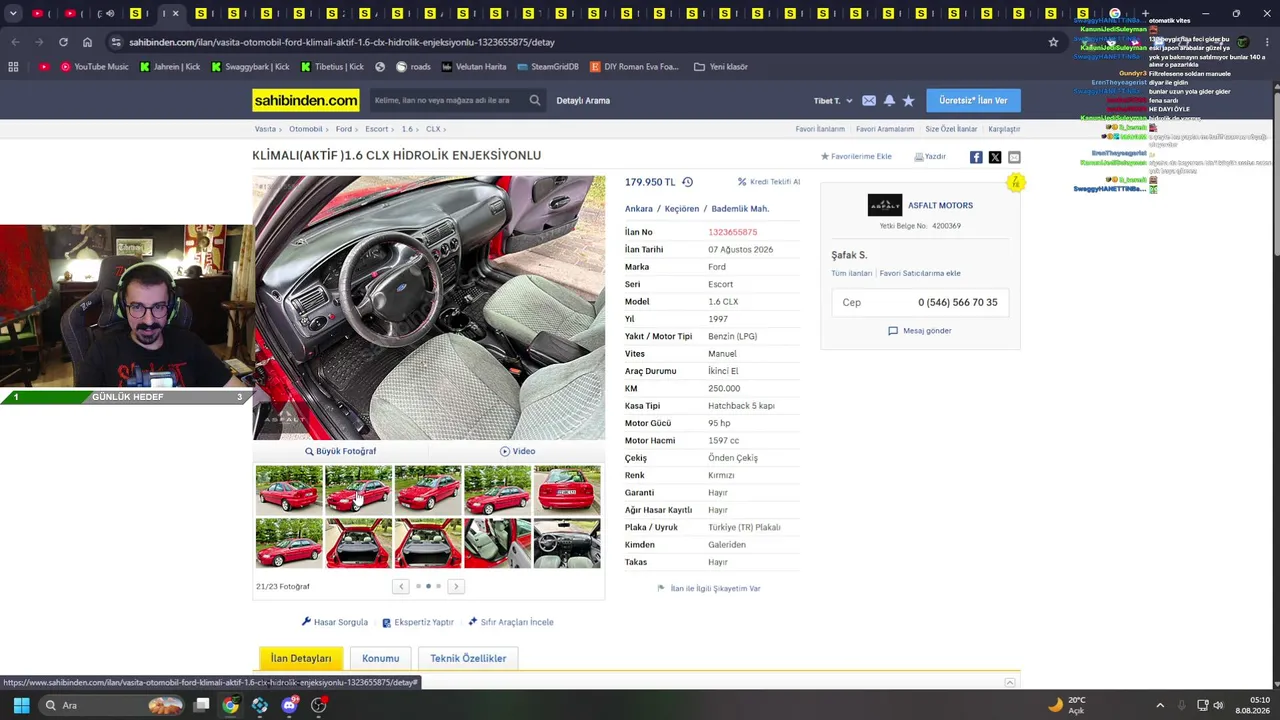
Task: Open the notifications bell icon
Action: (889, 101)
